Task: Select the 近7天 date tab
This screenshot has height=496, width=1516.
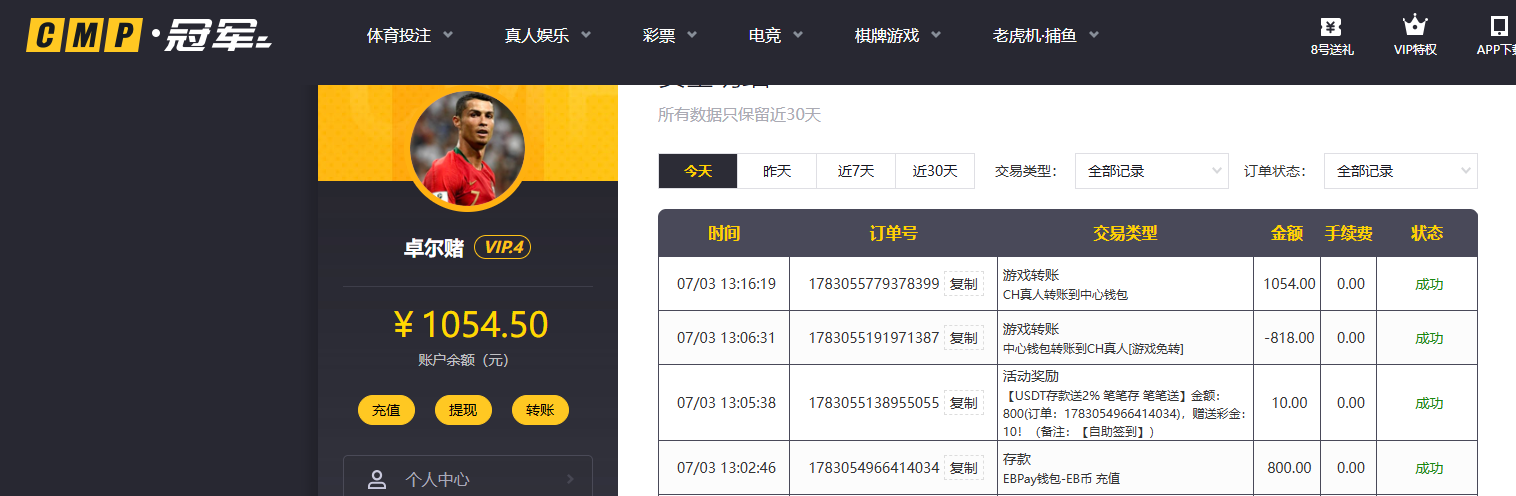Action: (x=856, y=171)
